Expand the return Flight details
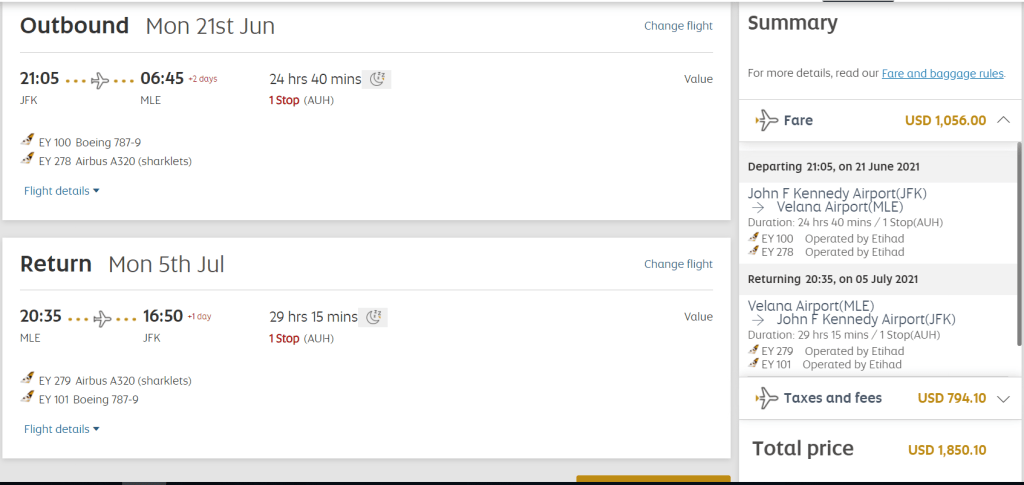Viewport: 1024px width, 485px height. 61,429
